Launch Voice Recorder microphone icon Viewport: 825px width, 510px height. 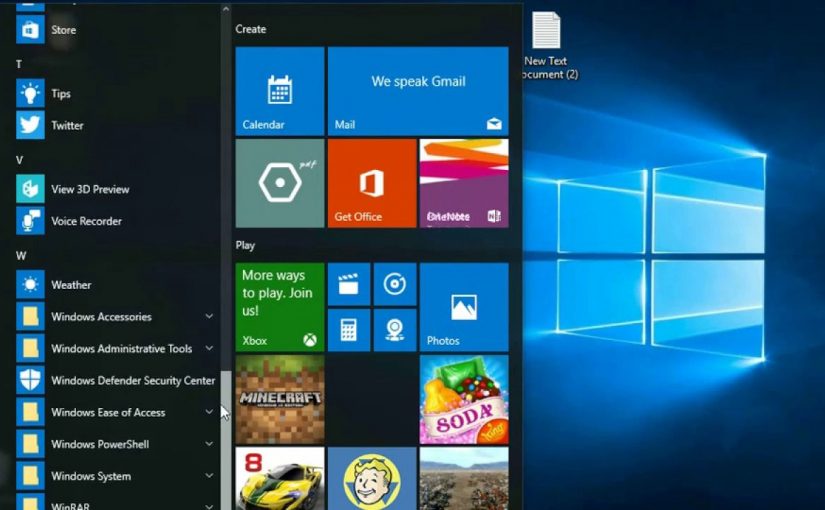pos(30,221)
